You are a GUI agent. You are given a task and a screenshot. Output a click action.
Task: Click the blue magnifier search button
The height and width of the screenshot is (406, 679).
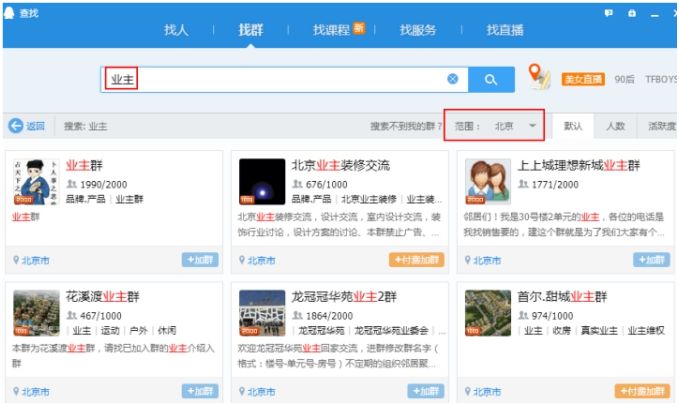(491, 80)
